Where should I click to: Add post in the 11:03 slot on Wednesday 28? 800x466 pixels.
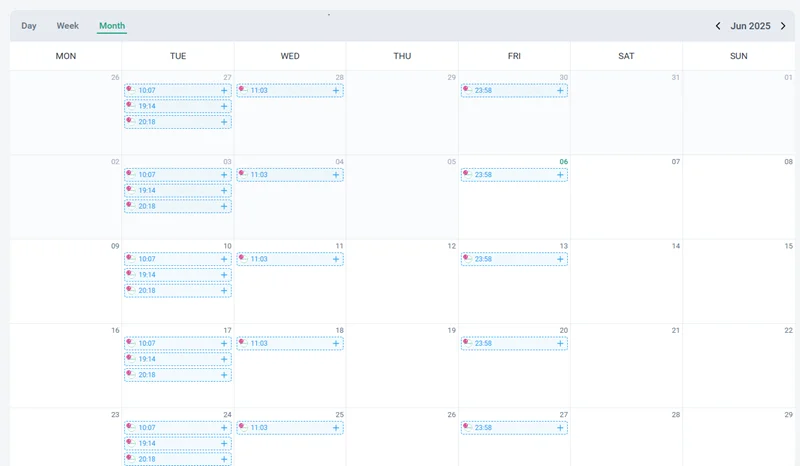[336, 90]
